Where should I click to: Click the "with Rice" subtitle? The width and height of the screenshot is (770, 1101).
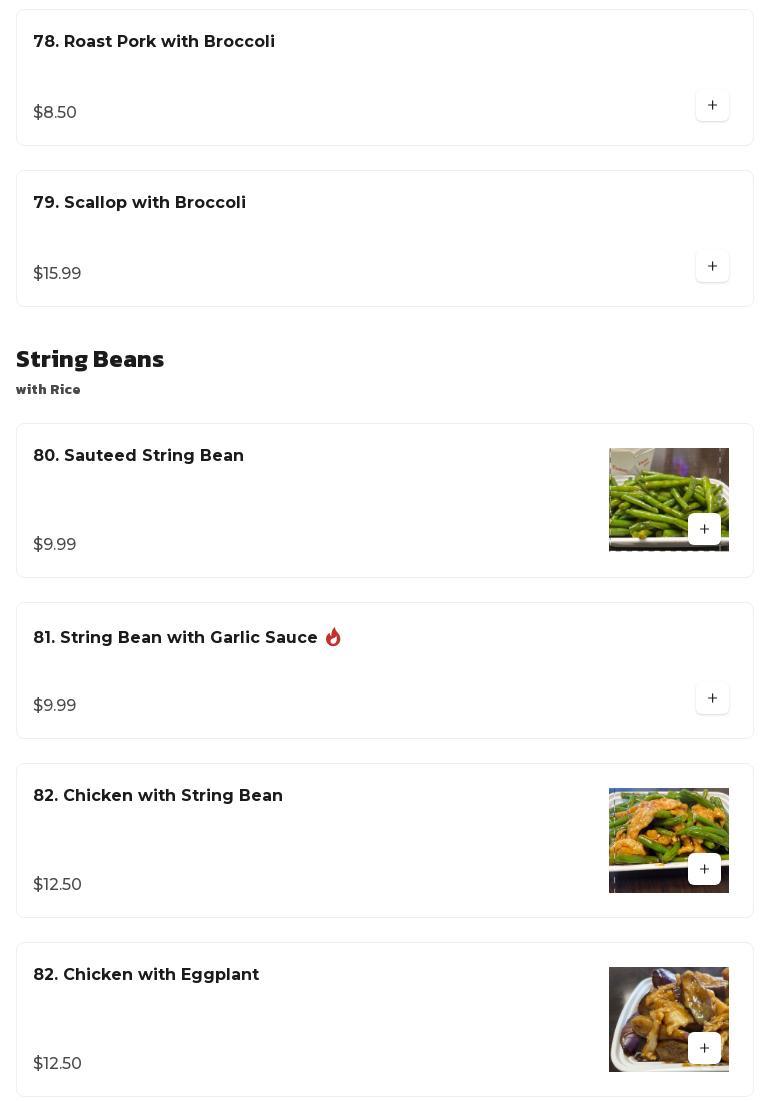[48, 389]
